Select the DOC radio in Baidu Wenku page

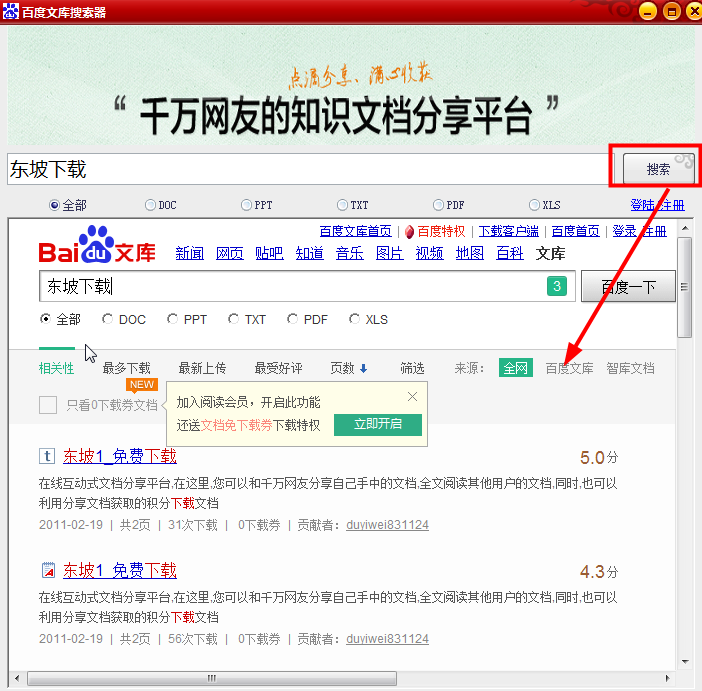(x=107, y=319)
